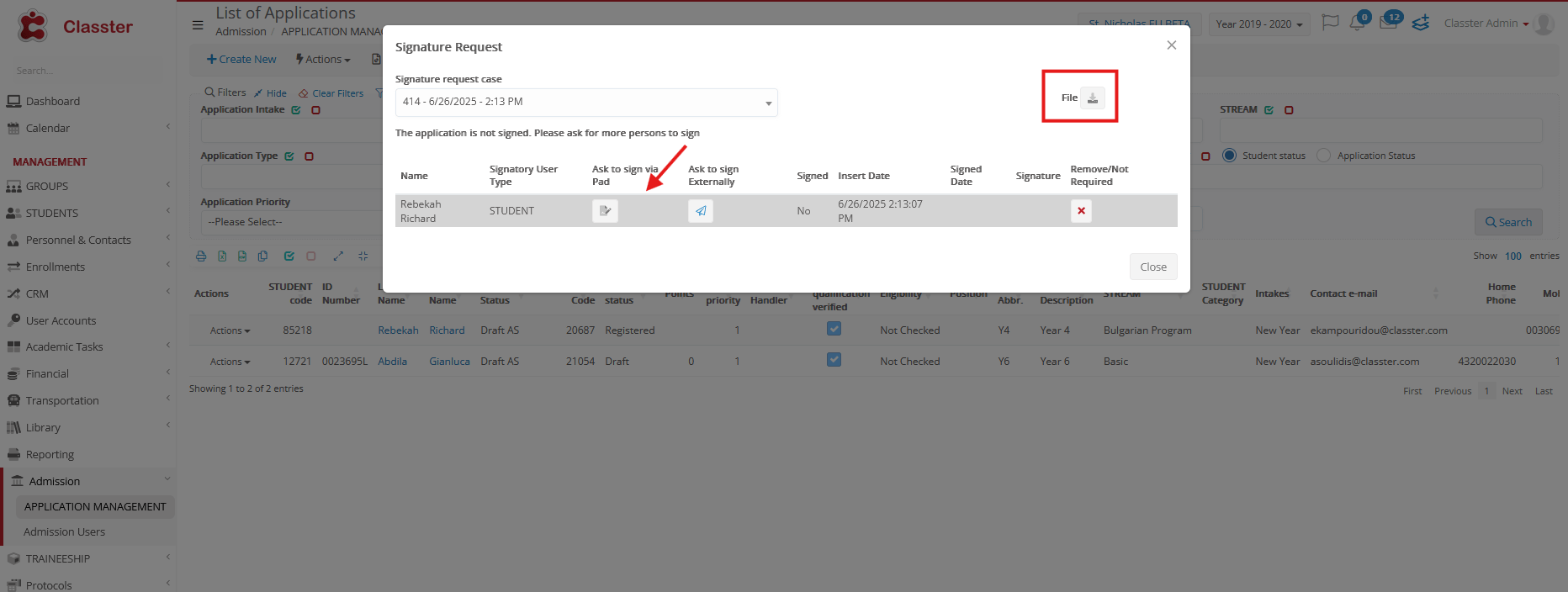Screen dimensions: 1568x592
Task: Close the Signature Request dialog with X
Action: click(x=1171, y=45)
